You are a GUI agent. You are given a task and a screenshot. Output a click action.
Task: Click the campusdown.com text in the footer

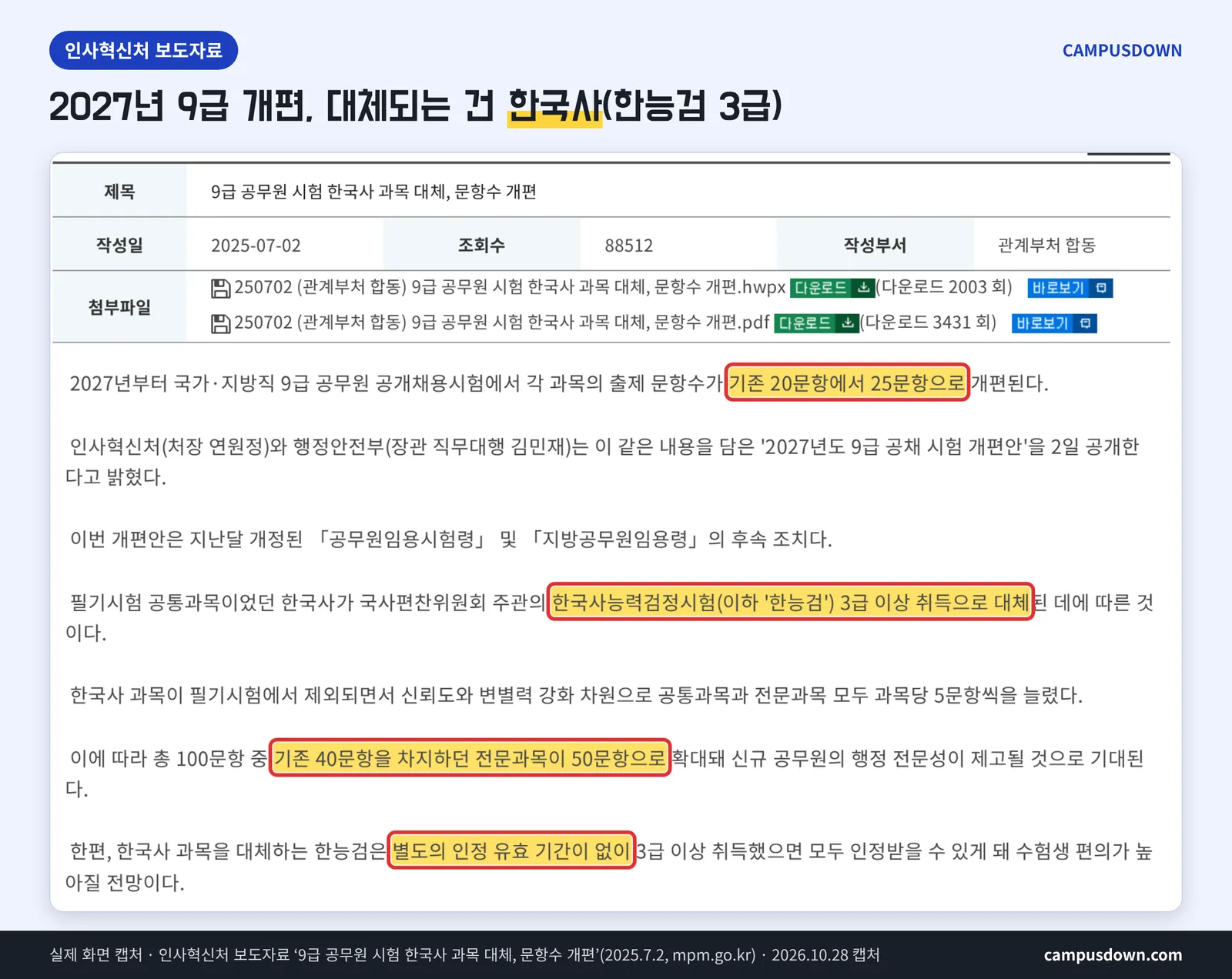point(1113,955)
